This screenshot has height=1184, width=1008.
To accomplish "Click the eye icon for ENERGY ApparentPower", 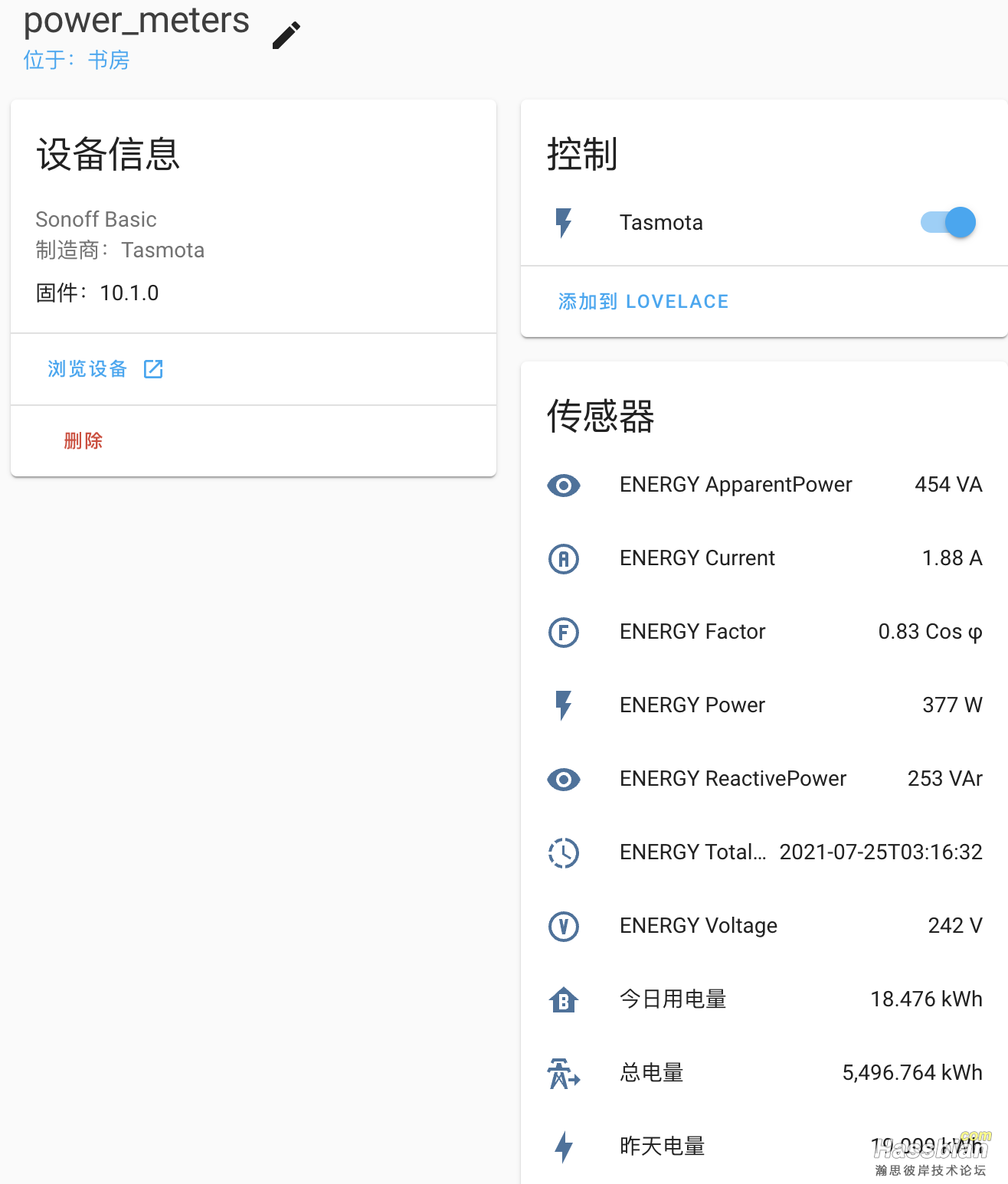I will tap(564, 485).
